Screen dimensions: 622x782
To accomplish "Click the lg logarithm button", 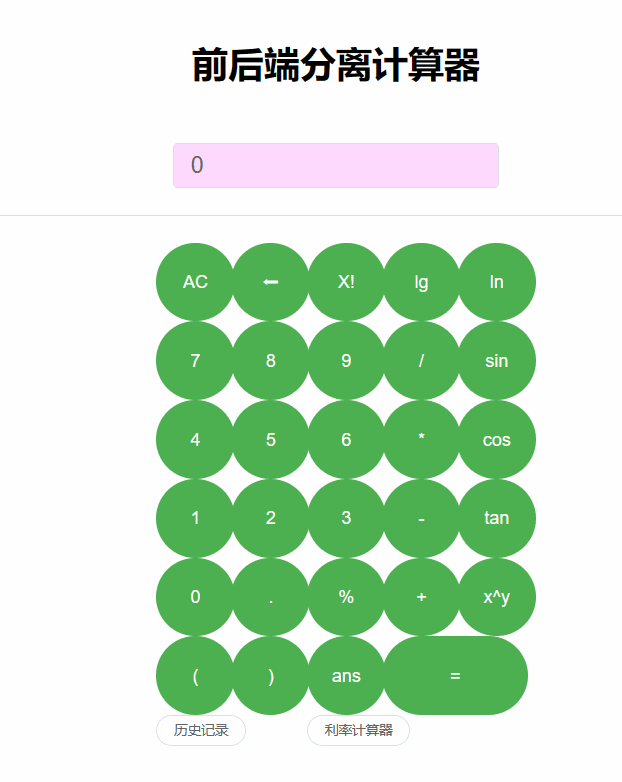I will 421,282.
